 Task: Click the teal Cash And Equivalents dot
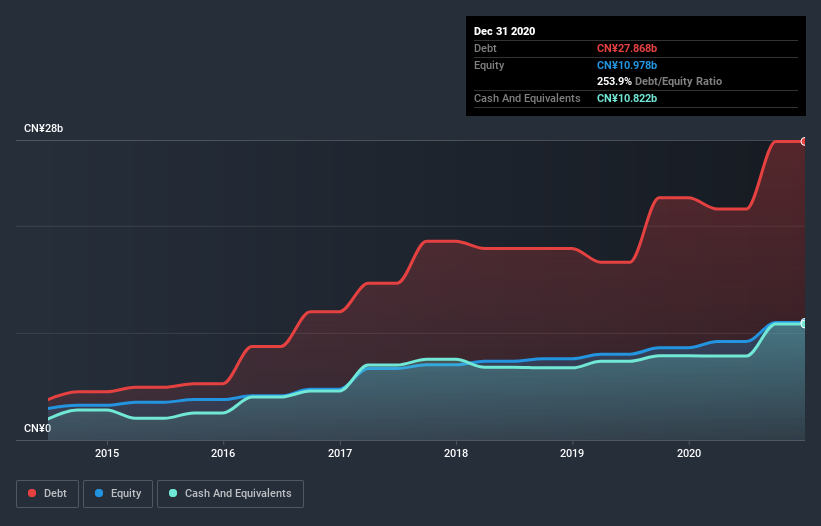pyautogui.click(x=173, y=493)
